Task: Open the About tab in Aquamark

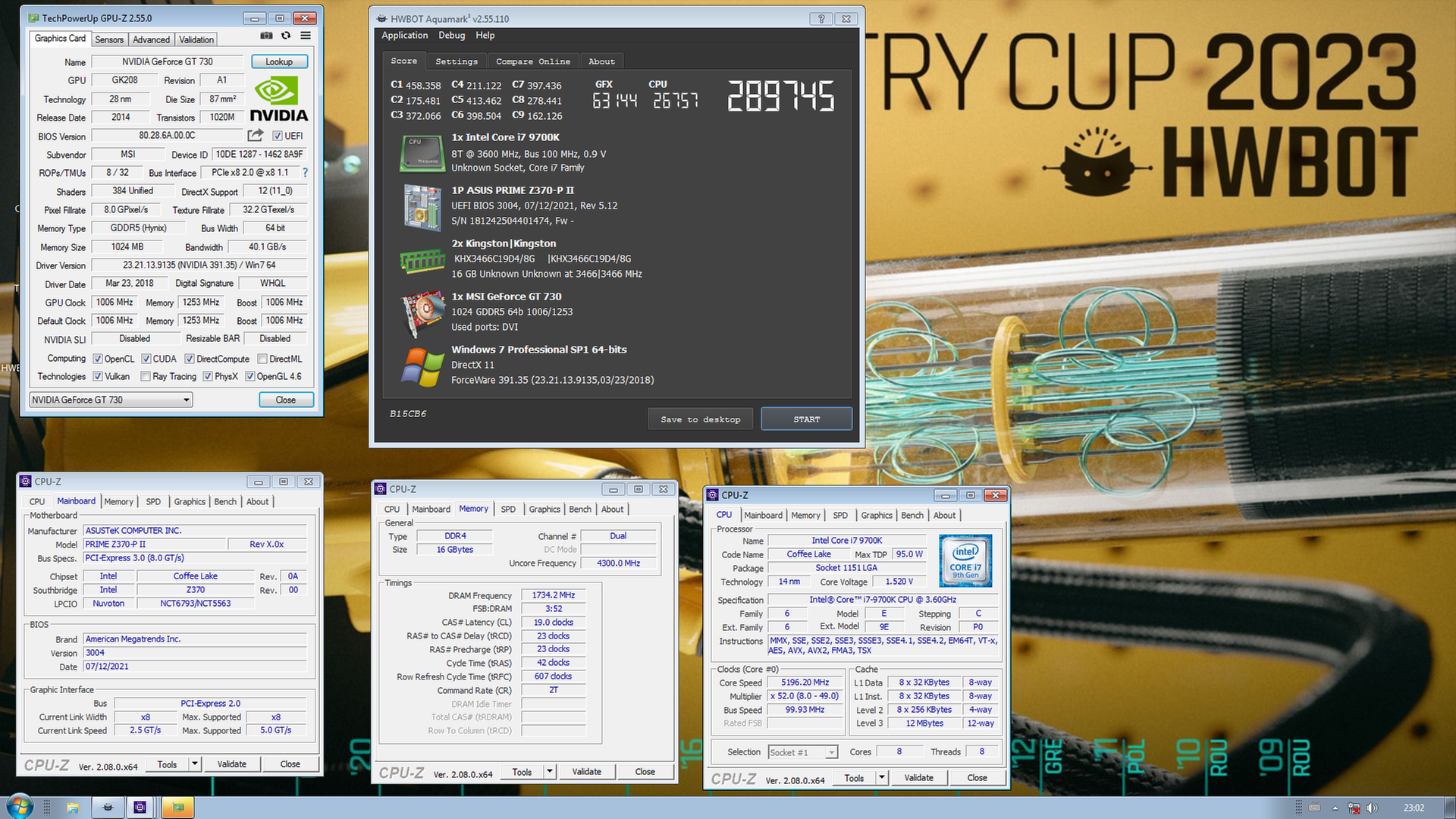Action: click(601, 61)
